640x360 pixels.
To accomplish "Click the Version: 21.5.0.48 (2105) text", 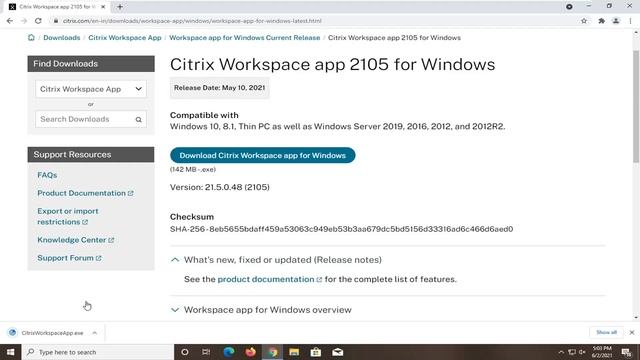I will (x=220, y=187).
